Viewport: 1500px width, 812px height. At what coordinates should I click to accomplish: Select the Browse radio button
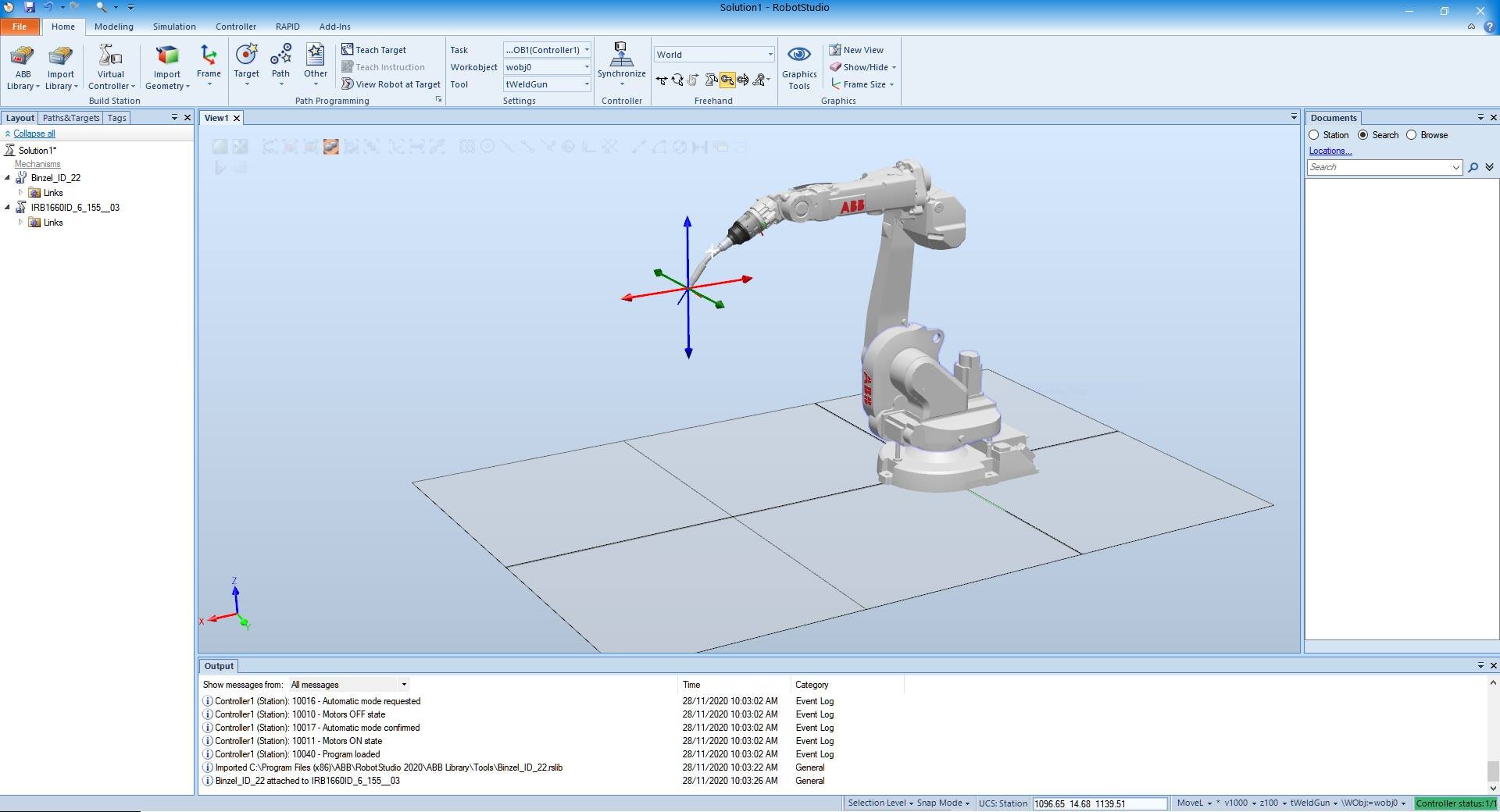1412,135
